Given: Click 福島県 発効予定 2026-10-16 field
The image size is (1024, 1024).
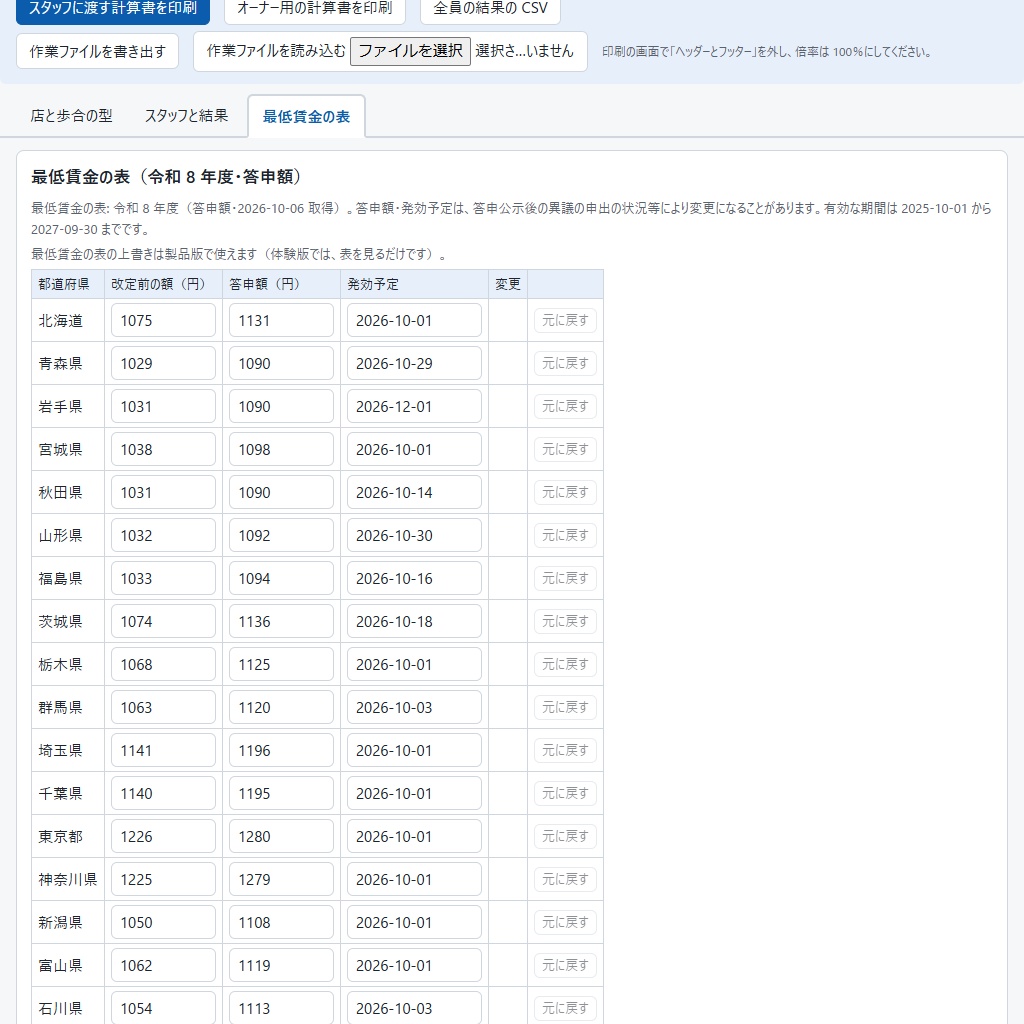Looking at the screenshot, I should (414, 579).
